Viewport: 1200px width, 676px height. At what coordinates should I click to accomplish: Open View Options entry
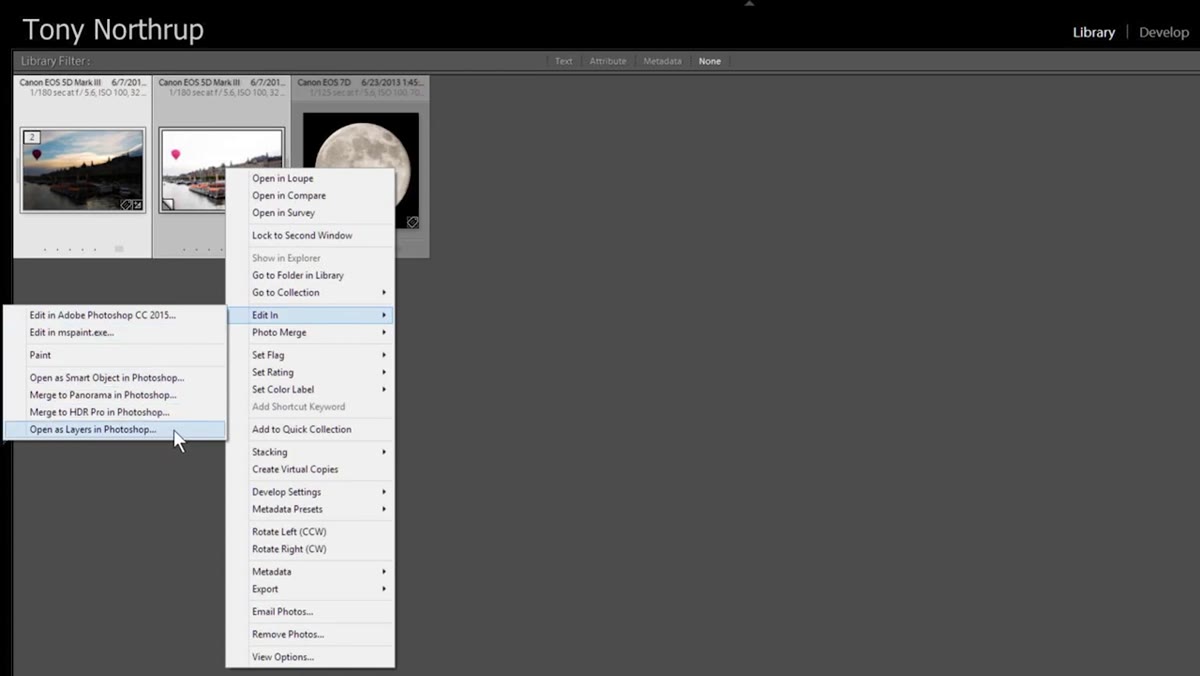(310, 657)
